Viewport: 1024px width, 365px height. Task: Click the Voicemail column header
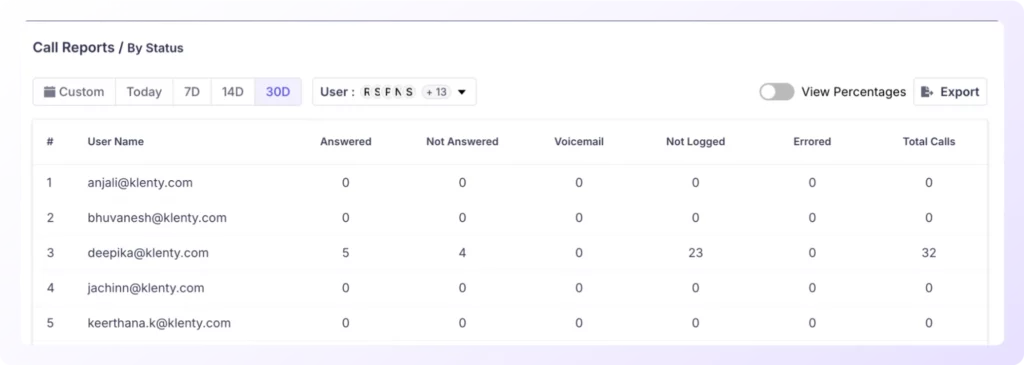[x=579, y=142]
